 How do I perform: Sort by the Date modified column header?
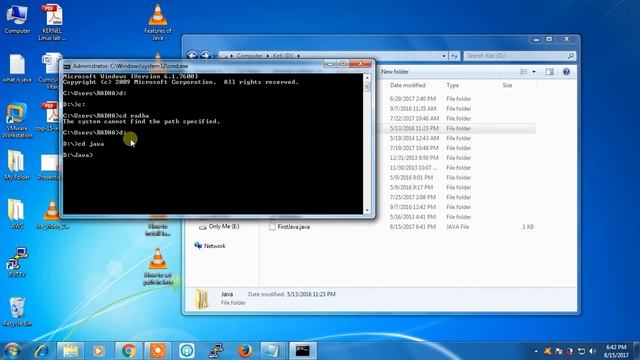click(x=407, y=85)
